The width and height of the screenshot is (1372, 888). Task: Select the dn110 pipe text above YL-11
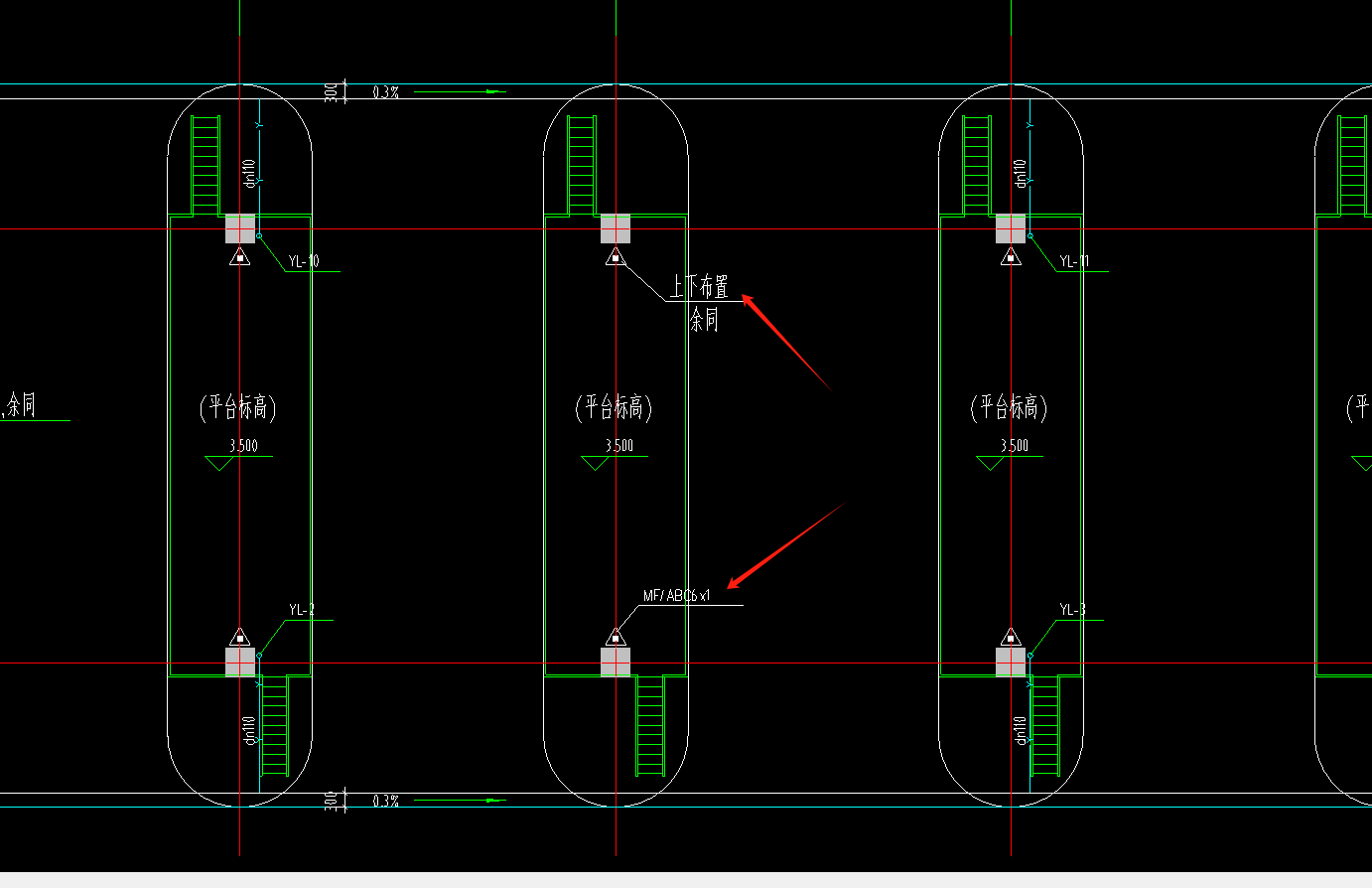1021,173
